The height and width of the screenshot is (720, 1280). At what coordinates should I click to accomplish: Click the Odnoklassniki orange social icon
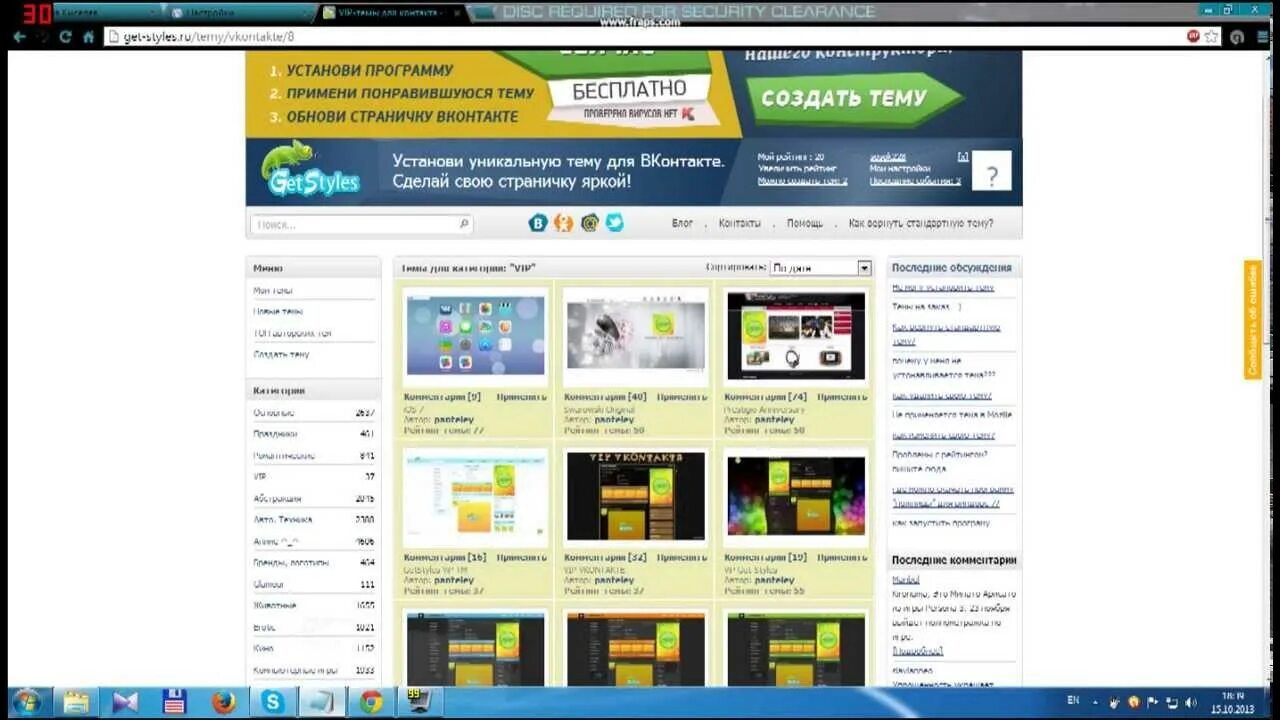(564, 223)
